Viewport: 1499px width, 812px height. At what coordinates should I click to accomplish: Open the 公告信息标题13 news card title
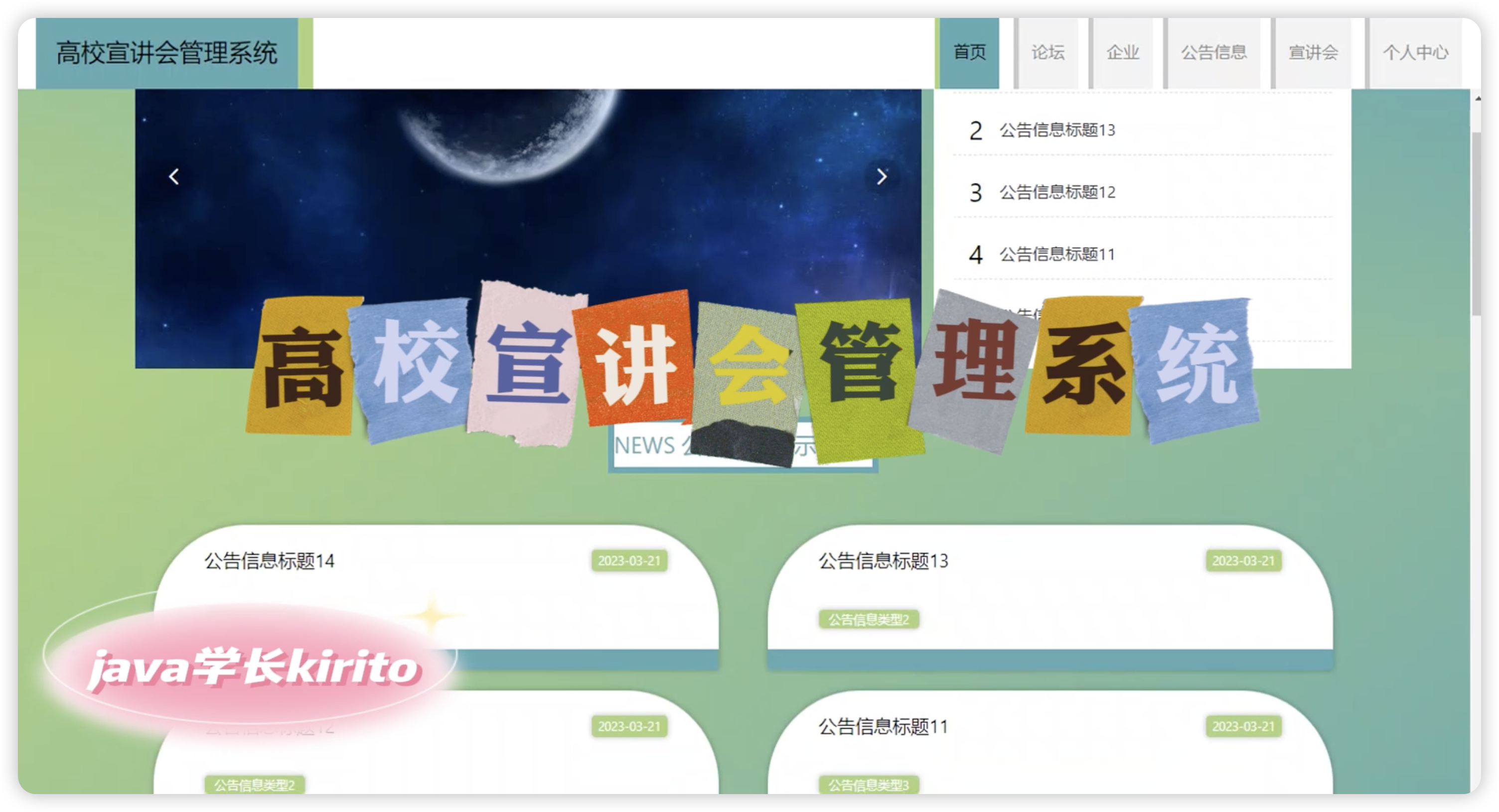pyautogui.click(x=884, y=561)
